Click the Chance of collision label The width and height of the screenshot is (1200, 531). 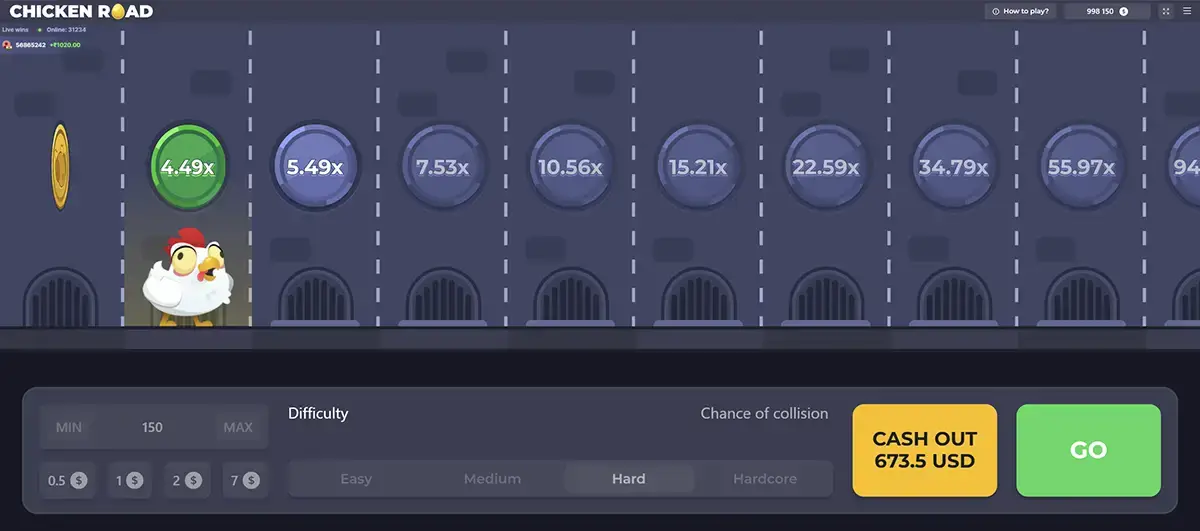764,413
